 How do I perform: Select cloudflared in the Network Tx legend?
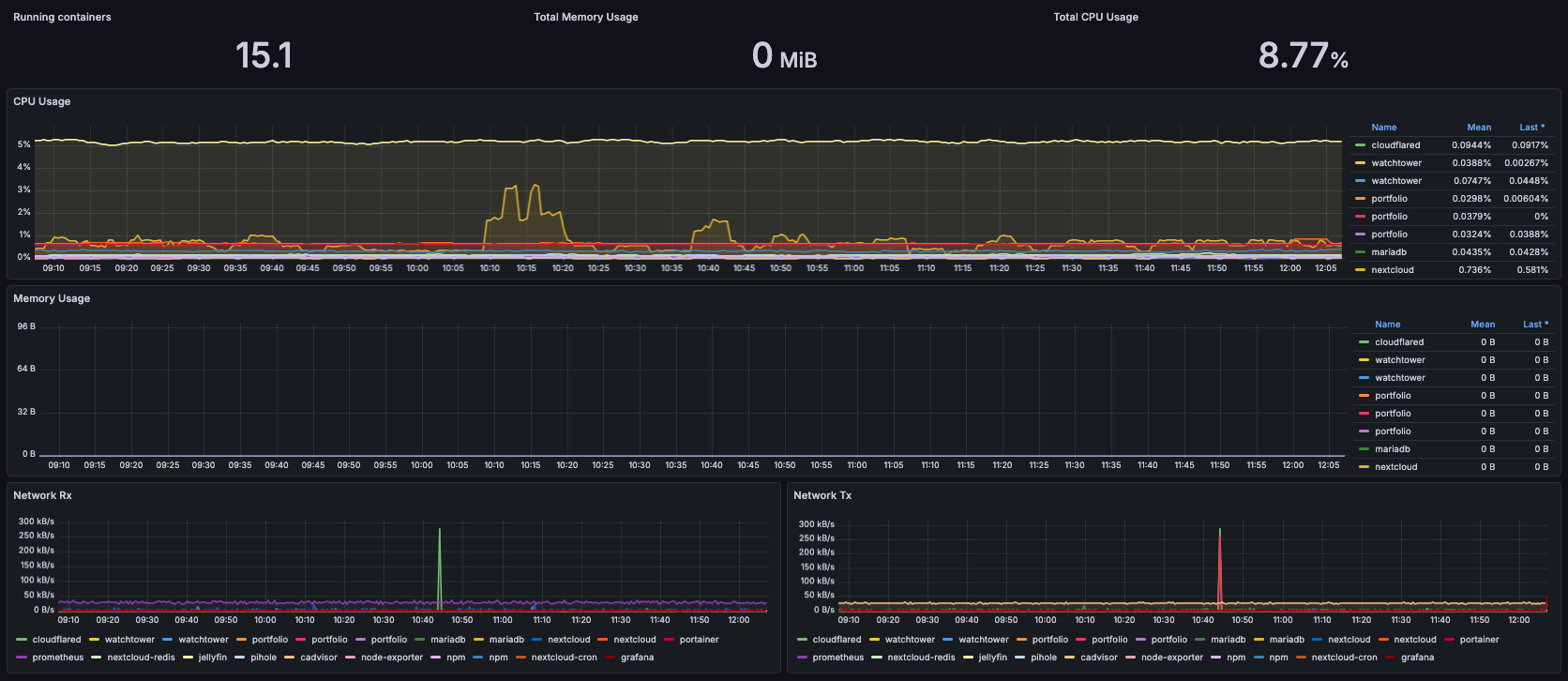coord(837,640)
